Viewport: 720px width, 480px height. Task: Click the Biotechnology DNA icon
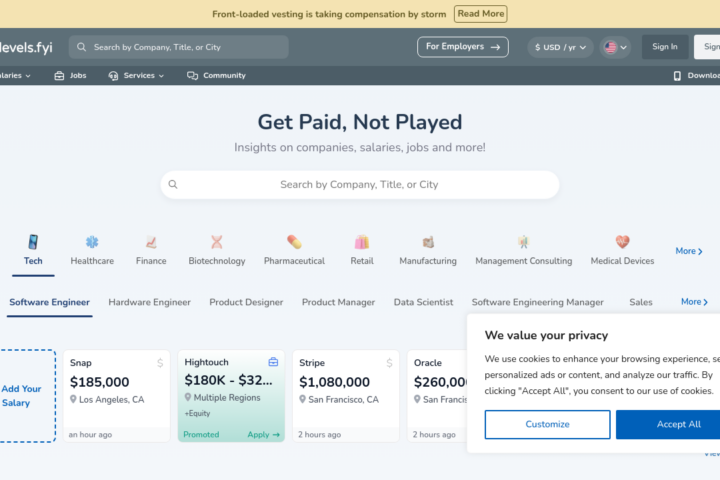click(x=217, y=242)
